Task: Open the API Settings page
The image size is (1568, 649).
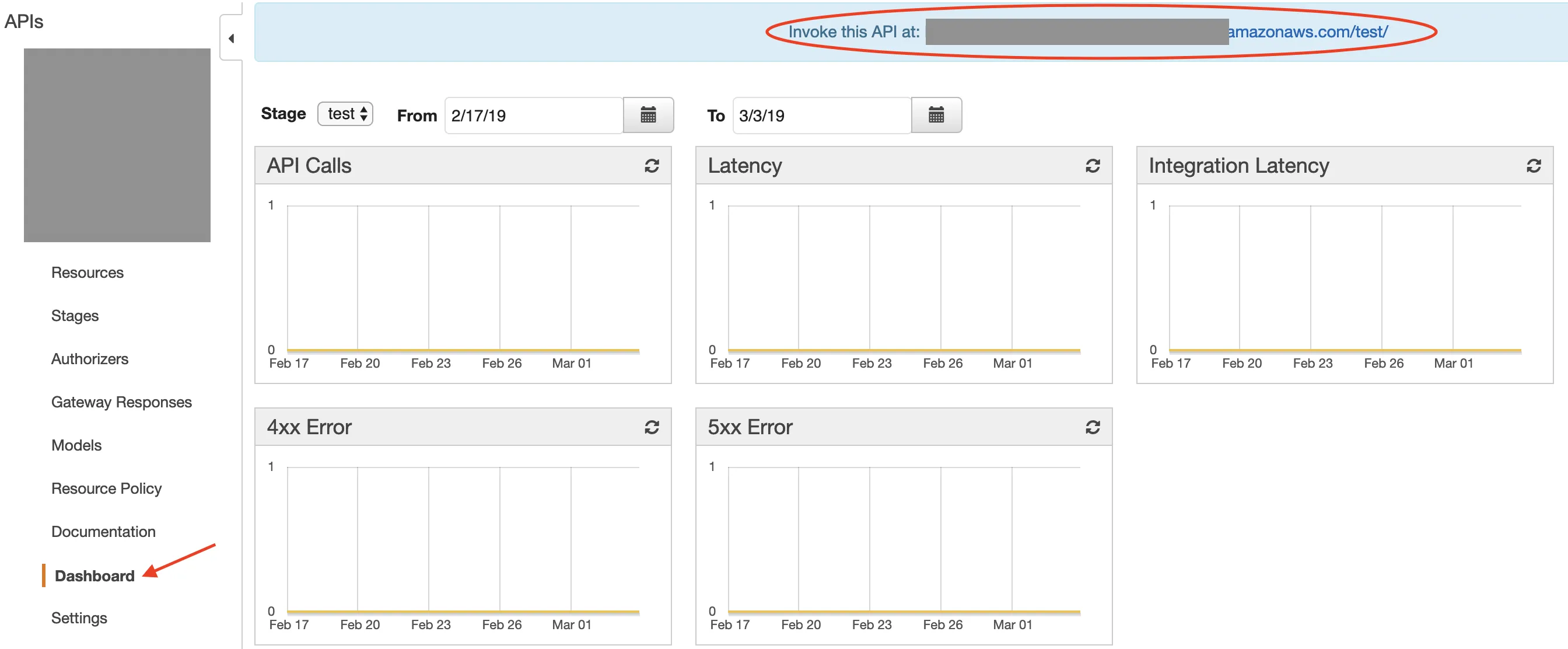Action: click(x=79, y=618)
